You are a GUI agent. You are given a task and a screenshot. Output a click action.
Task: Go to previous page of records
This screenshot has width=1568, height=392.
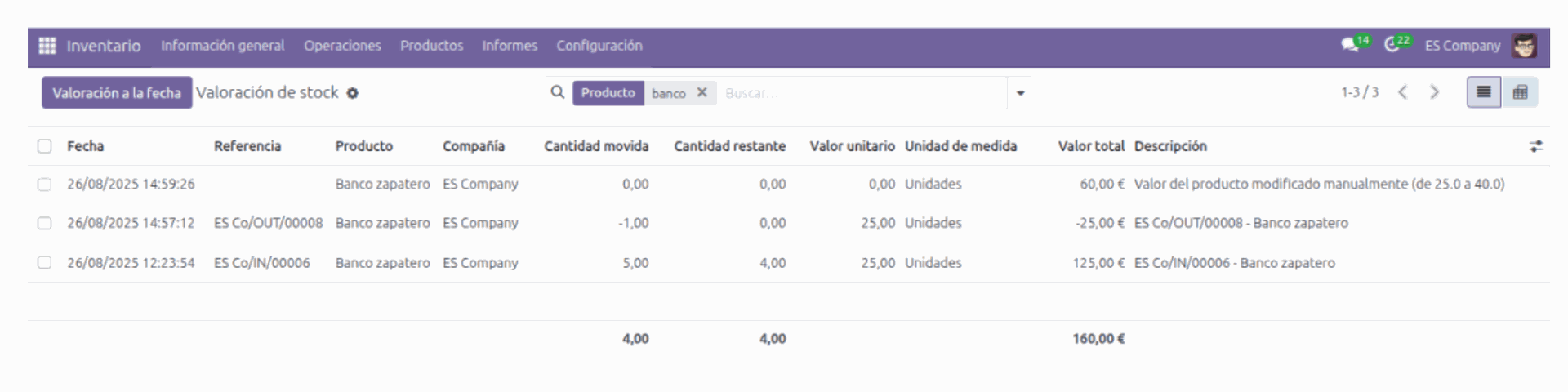tap(1402, 92)
